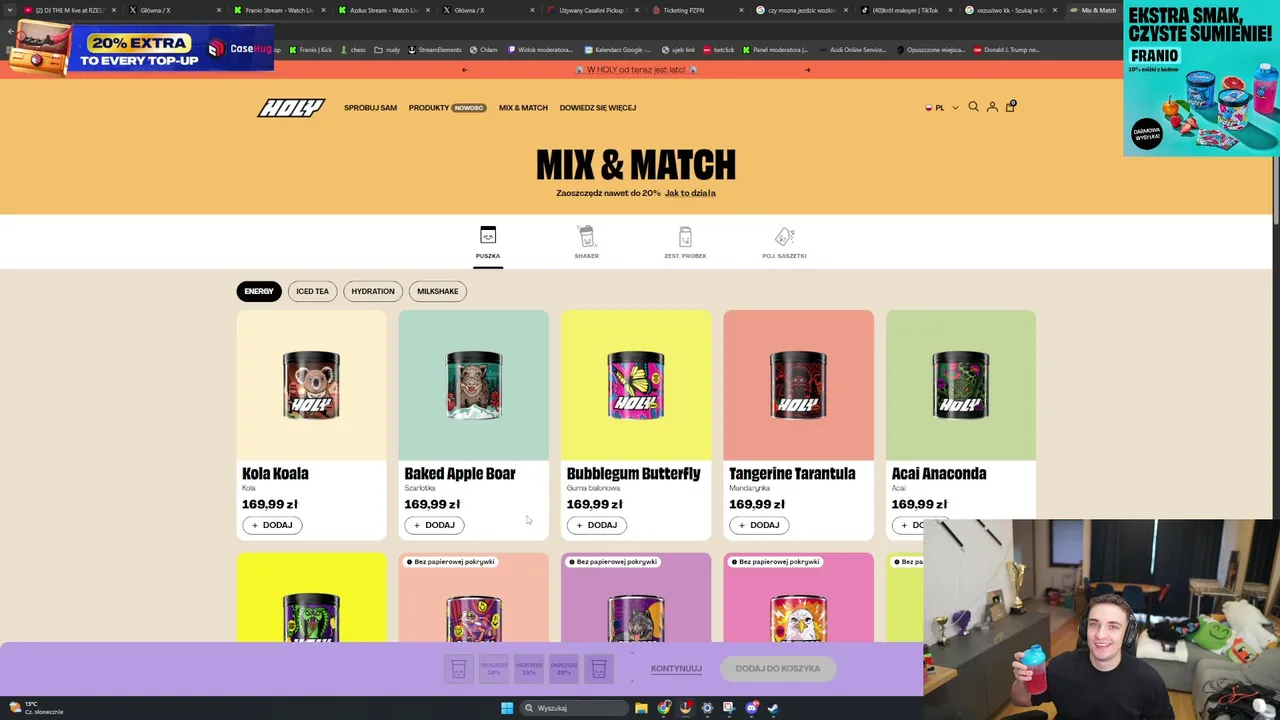
Task: Select the Poj. Saszetki sachet type
Action: [x=784, y=243]
